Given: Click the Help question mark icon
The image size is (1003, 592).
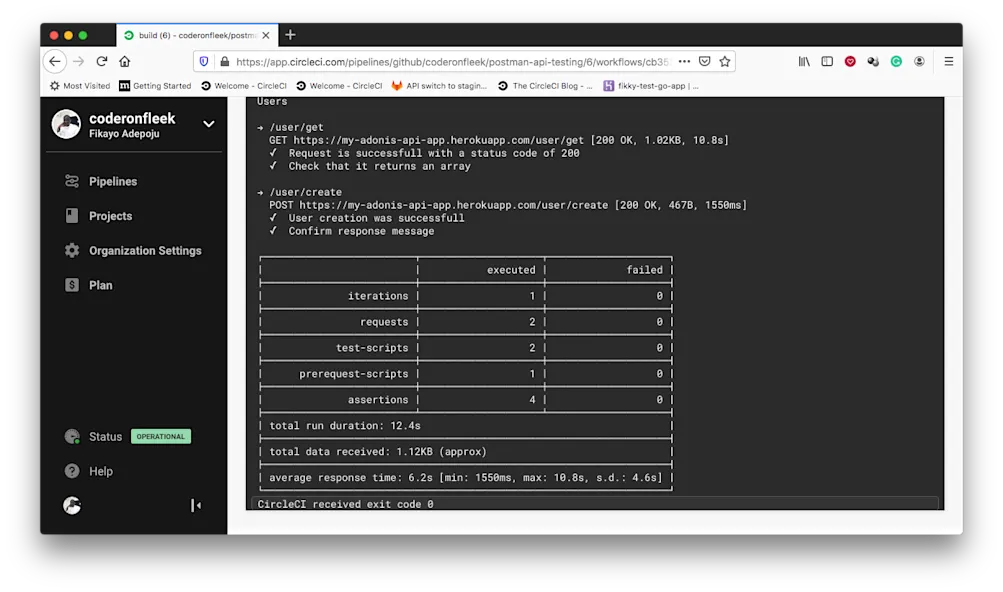Looking at the screenshot, I should [71, 471].
